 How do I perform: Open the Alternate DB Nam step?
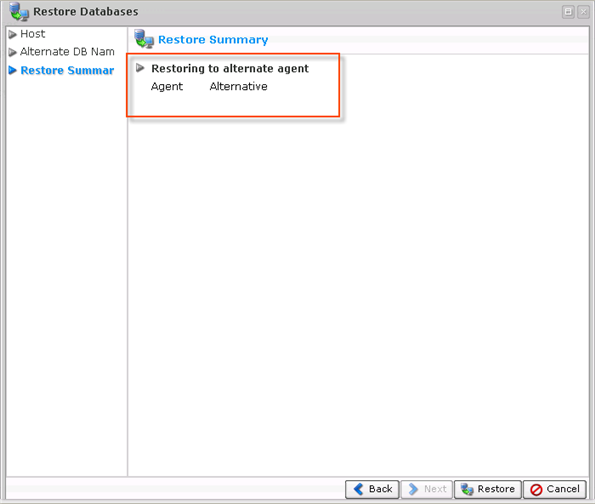67,52
